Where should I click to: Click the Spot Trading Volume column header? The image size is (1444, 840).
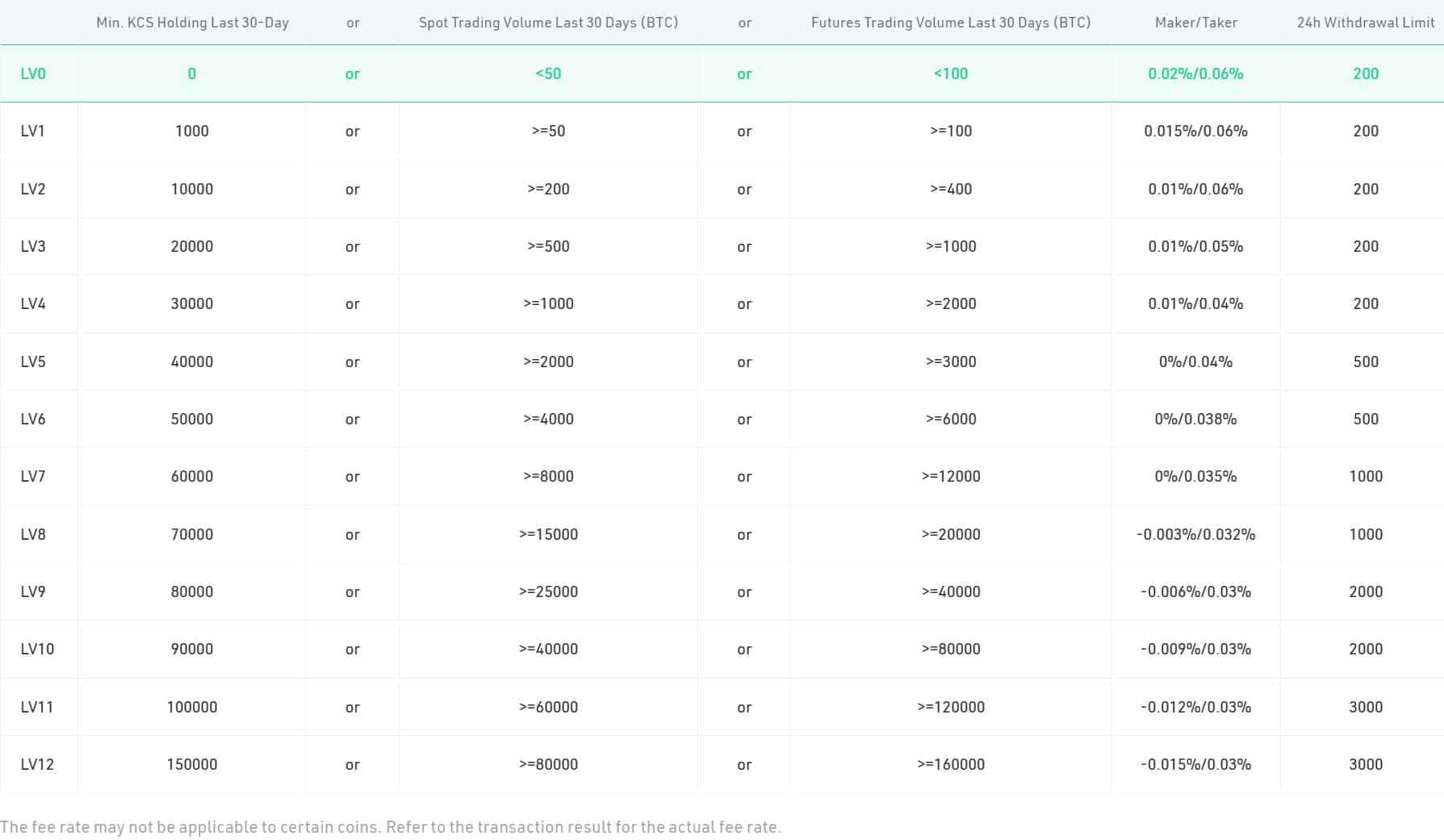click(x=548, y=23)
